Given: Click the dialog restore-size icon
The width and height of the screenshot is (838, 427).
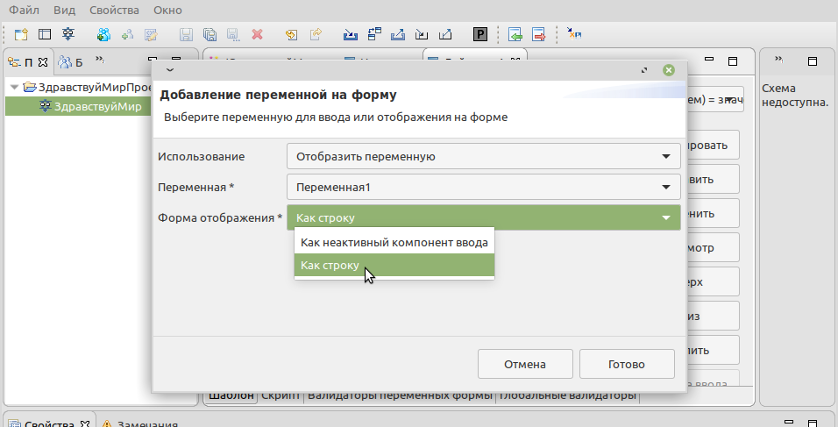Looking at the screenshot, I should click(645, 70).
